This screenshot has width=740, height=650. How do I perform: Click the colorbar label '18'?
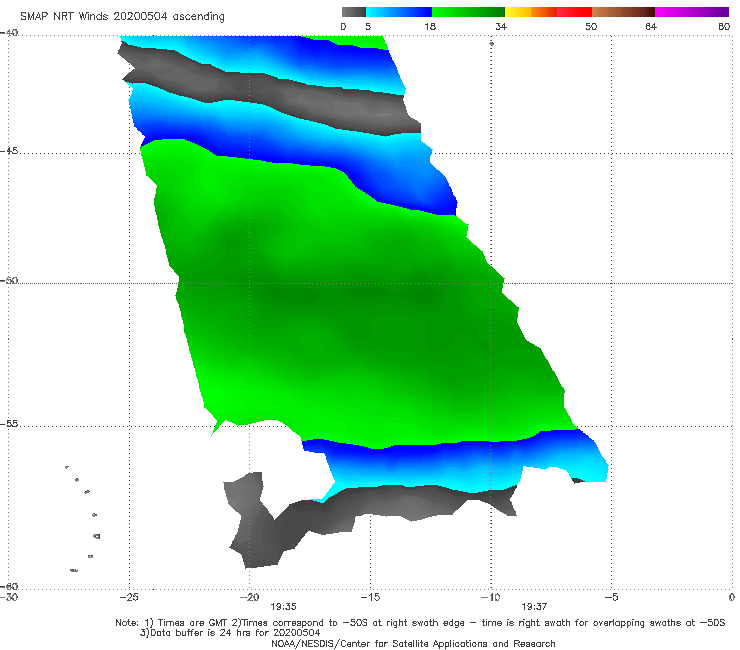(430, 26)
